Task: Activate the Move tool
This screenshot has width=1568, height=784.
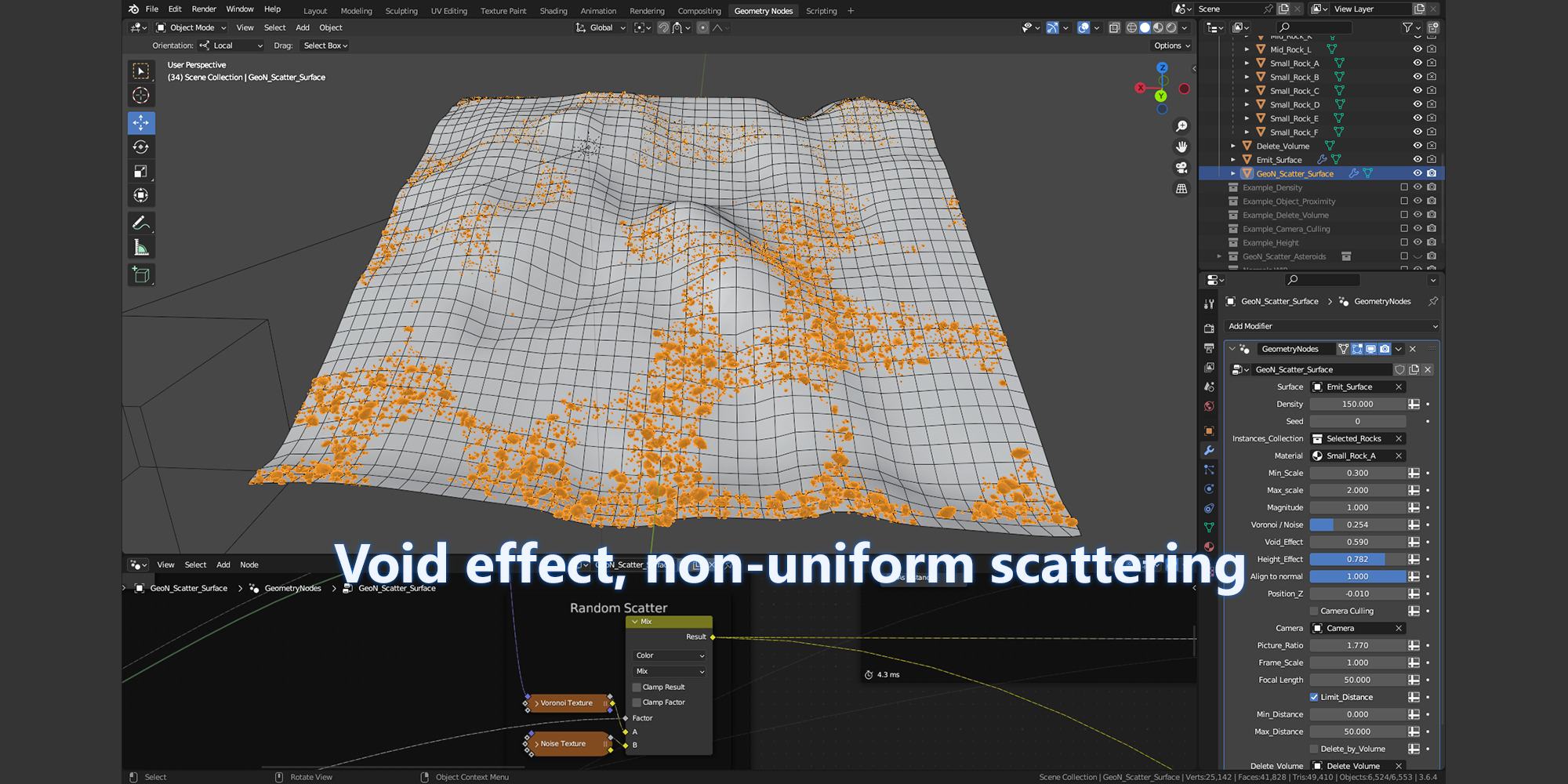Action: point(141,123)
